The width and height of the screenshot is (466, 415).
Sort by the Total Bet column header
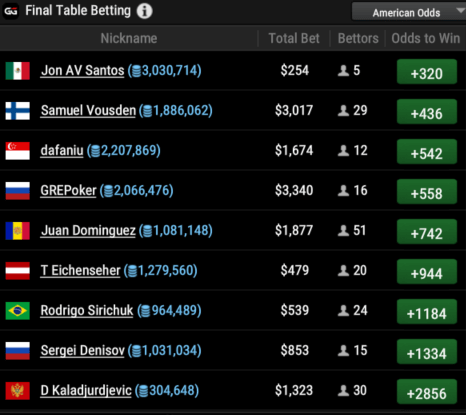point(294,38)
